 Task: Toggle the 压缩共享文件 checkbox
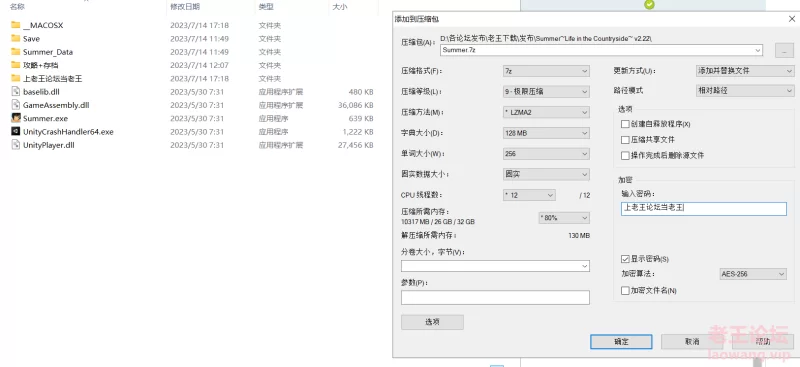625,139
